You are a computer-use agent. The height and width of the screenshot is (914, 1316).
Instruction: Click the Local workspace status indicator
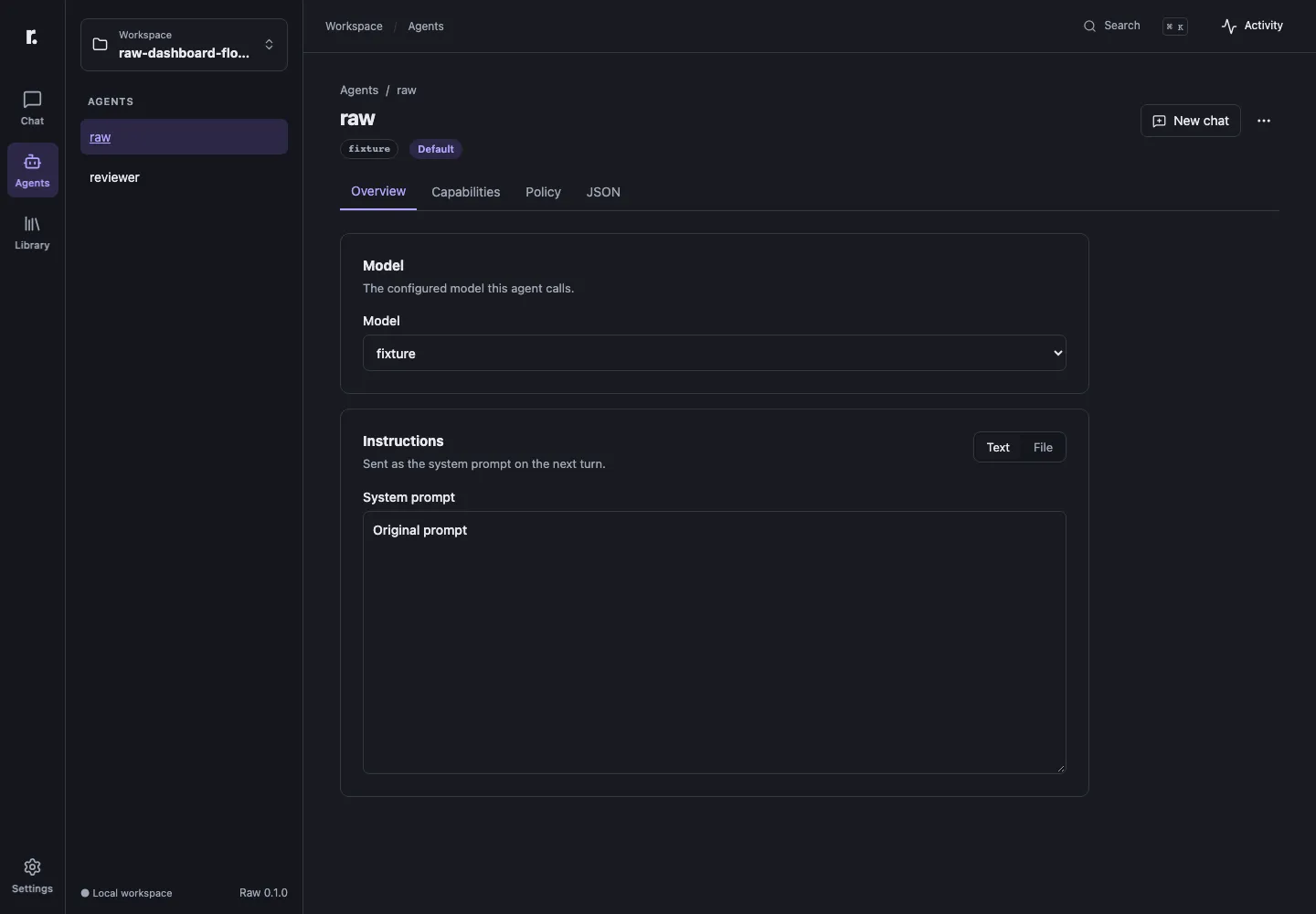click(x=127, y=893)
